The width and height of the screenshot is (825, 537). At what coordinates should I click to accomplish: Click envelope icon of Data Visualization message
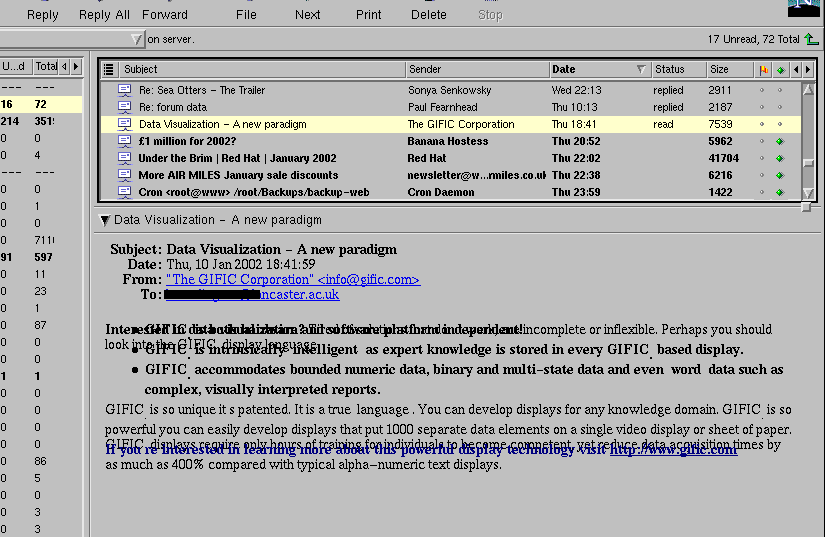point(125,124)
